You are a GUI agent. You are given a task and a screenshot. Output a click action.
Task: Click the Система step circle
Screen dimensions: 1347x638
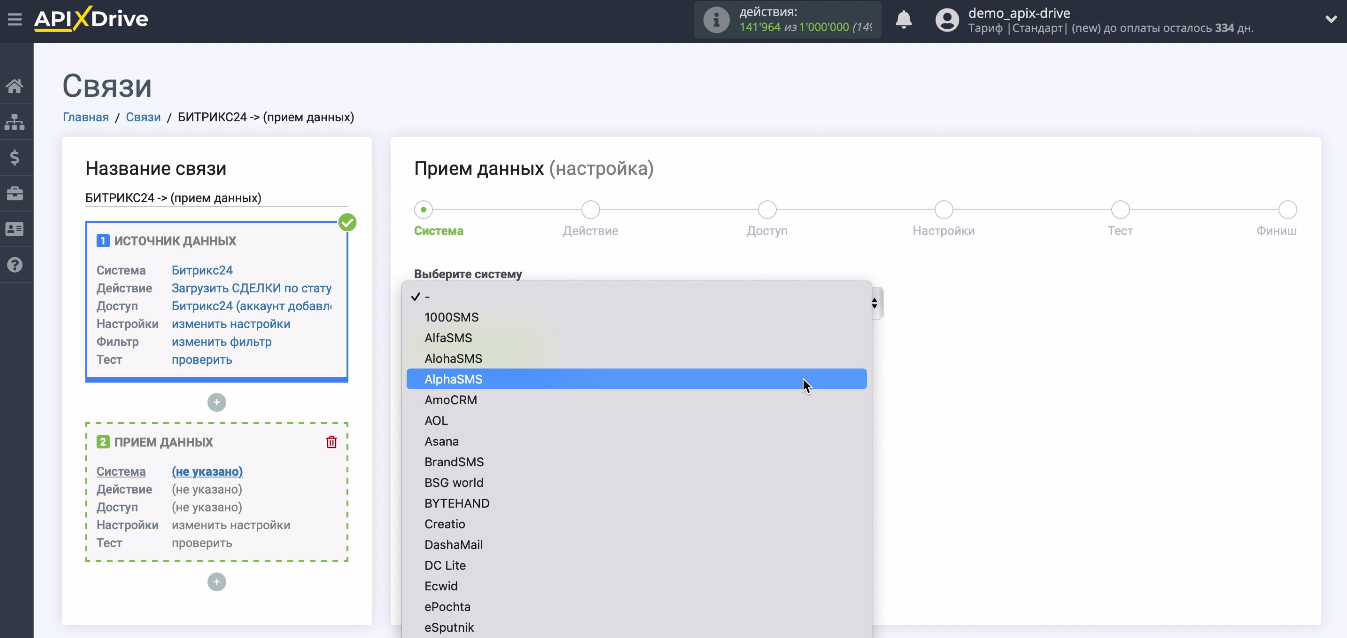click(x=424, y=210)
